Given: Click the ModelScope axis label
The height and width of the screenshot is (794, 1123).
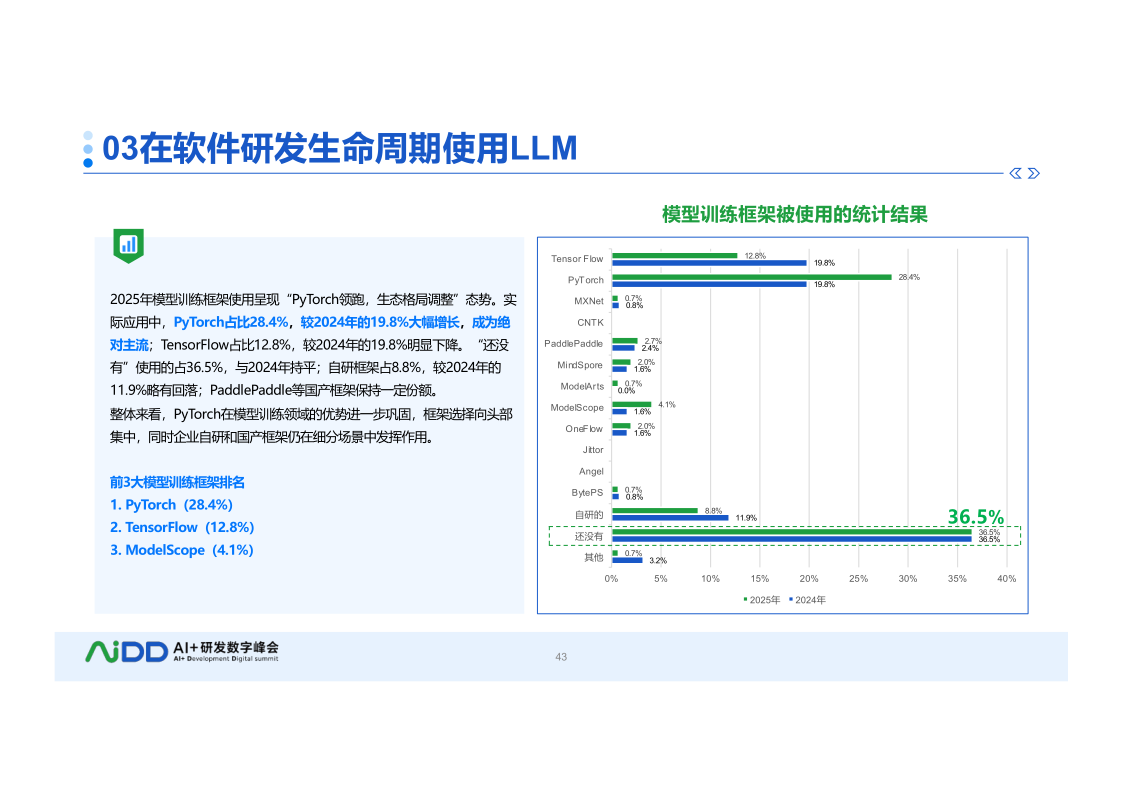Looking at the screenshot, I should pyautogui.click(x=577, y=407).
